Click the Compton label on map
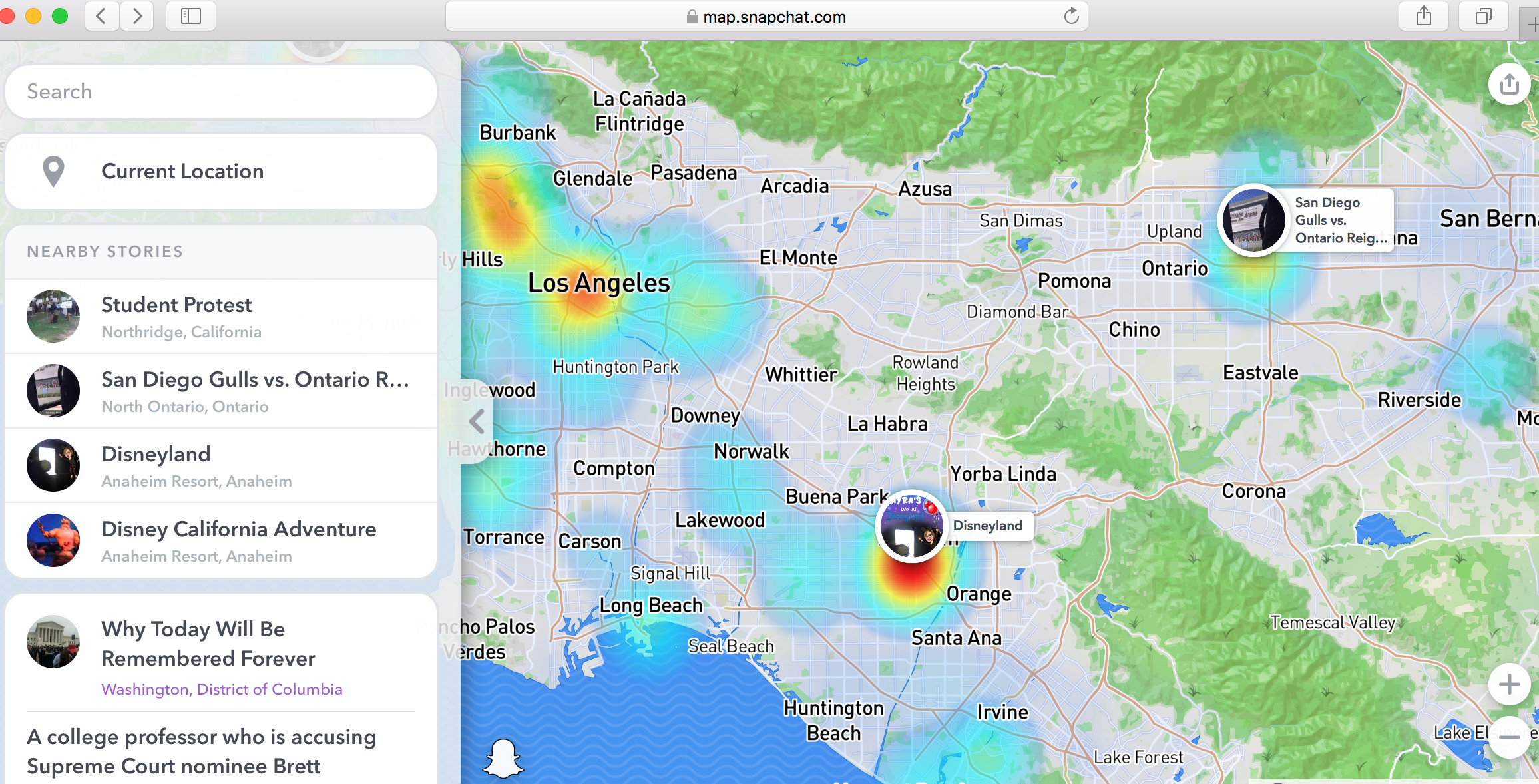Screen dimensions: 1539x784 (x=614, y=469)
